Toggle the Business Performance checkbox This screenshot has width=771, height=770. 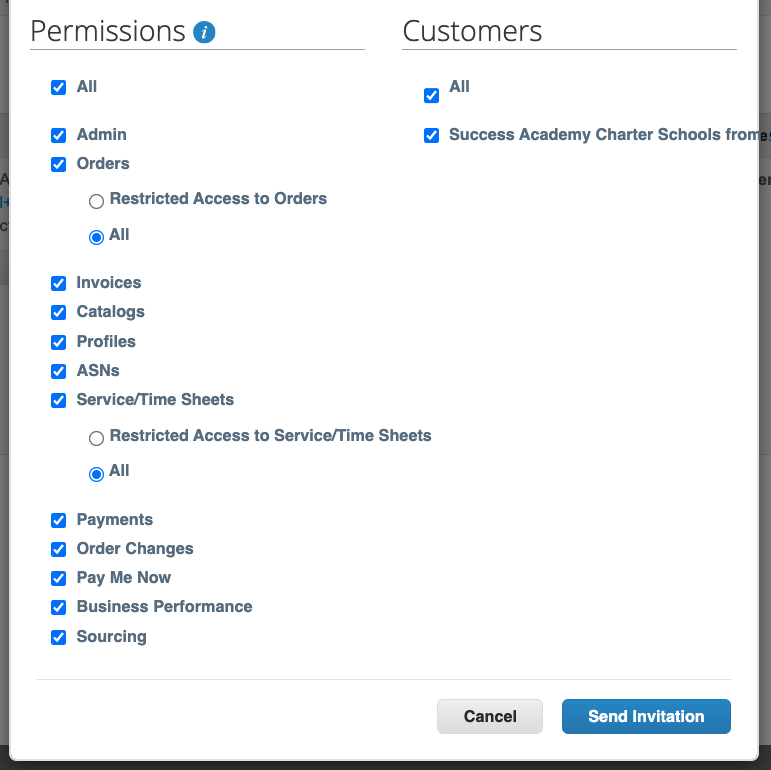coord(59,607)
